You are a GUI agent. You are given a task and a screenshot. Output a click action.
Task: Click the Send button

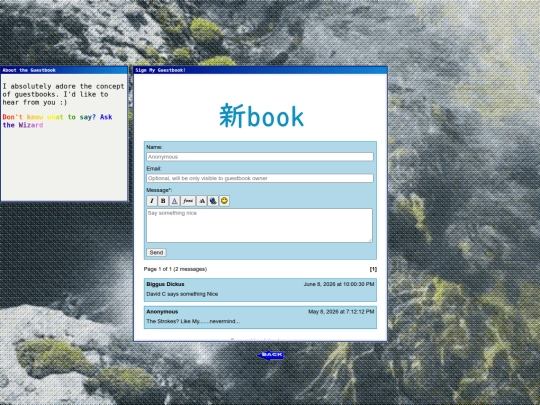156,252
